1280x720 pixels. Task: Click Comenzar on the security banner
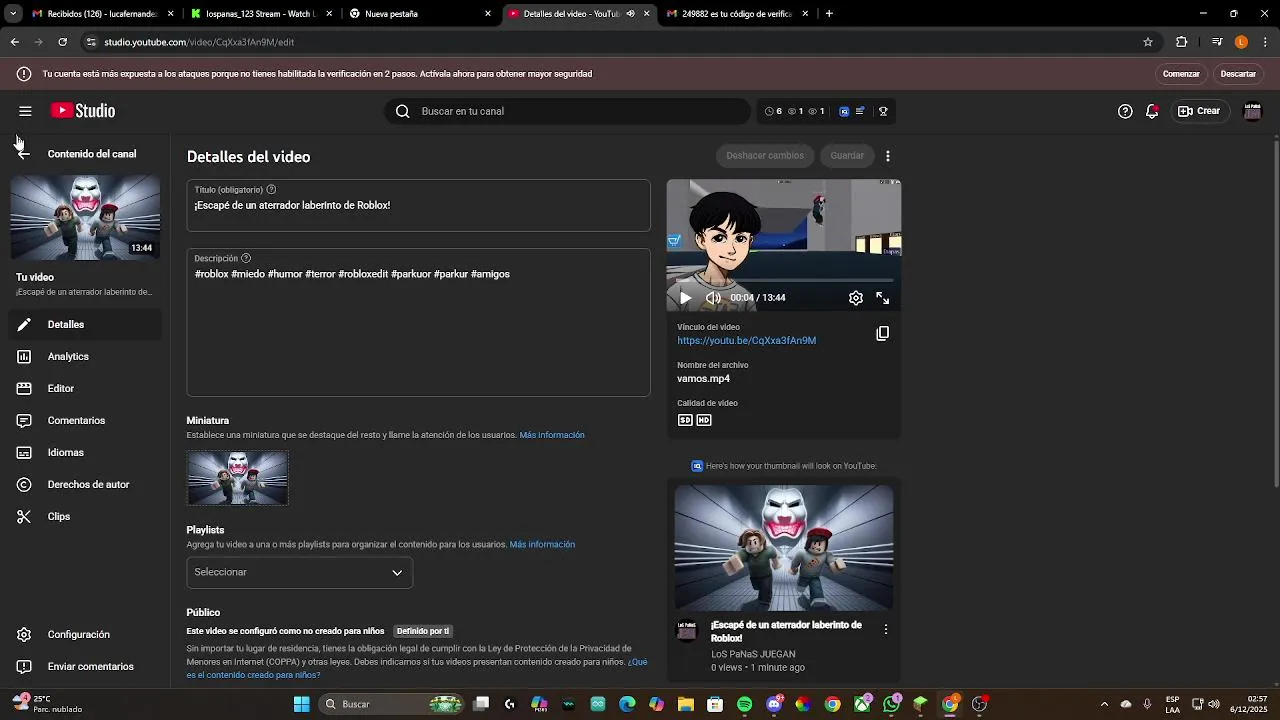(x=1181, y=74)
